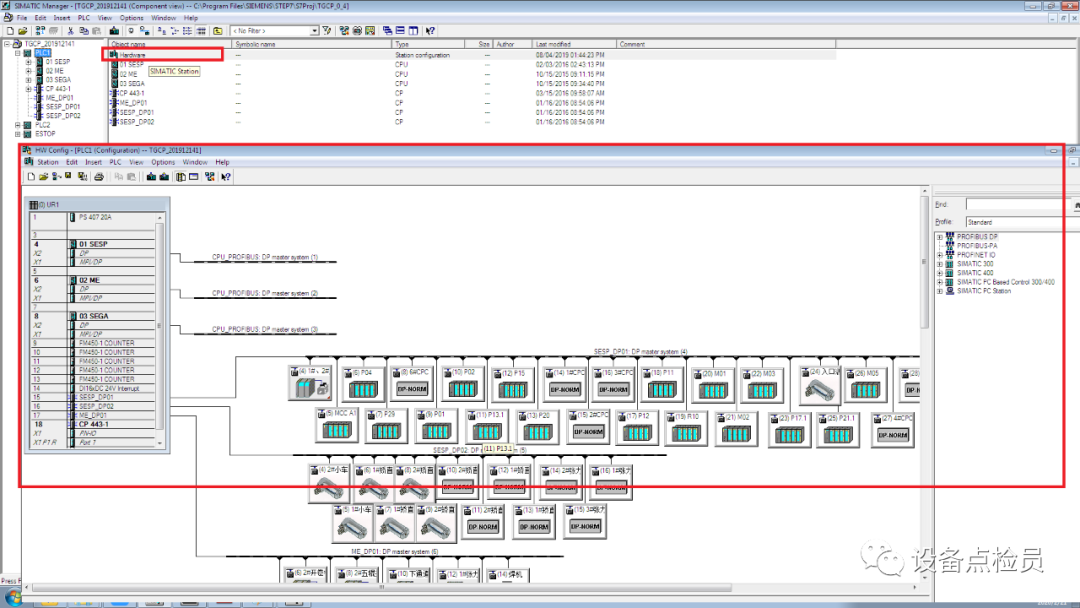The height and width of the screenshot is (608, 1080).
Task: Select ME_DP01 in project tree
Action: 59,98
